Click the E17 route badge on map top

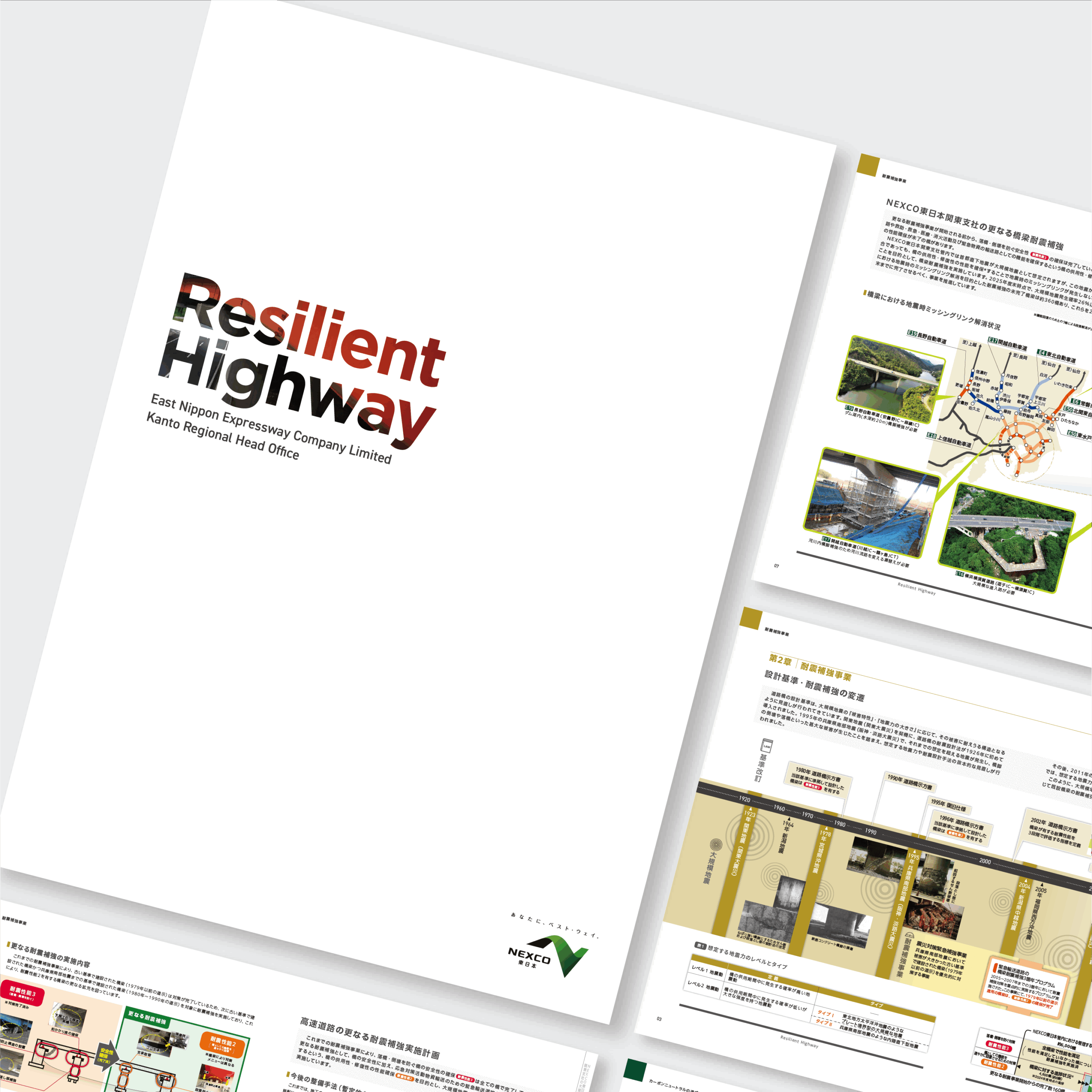coord(993,340)
